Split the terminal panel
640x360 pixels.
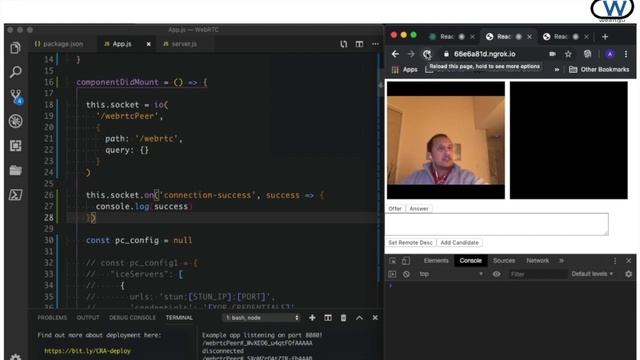pos(328,318)
